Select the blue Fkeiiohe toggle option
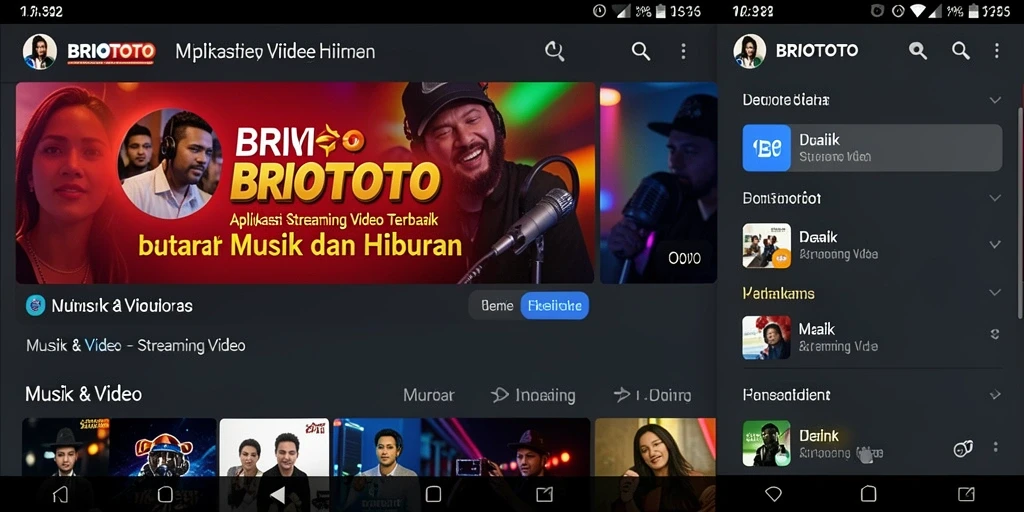The height and width of the screenshot is (512, 1024). [554, 306]
